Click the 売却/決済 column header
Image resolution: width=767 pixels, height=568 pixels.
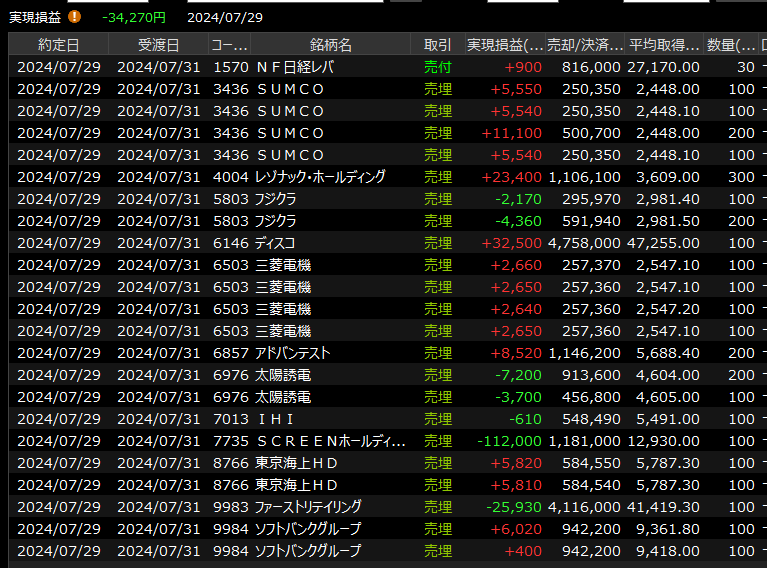click(586, 45)
